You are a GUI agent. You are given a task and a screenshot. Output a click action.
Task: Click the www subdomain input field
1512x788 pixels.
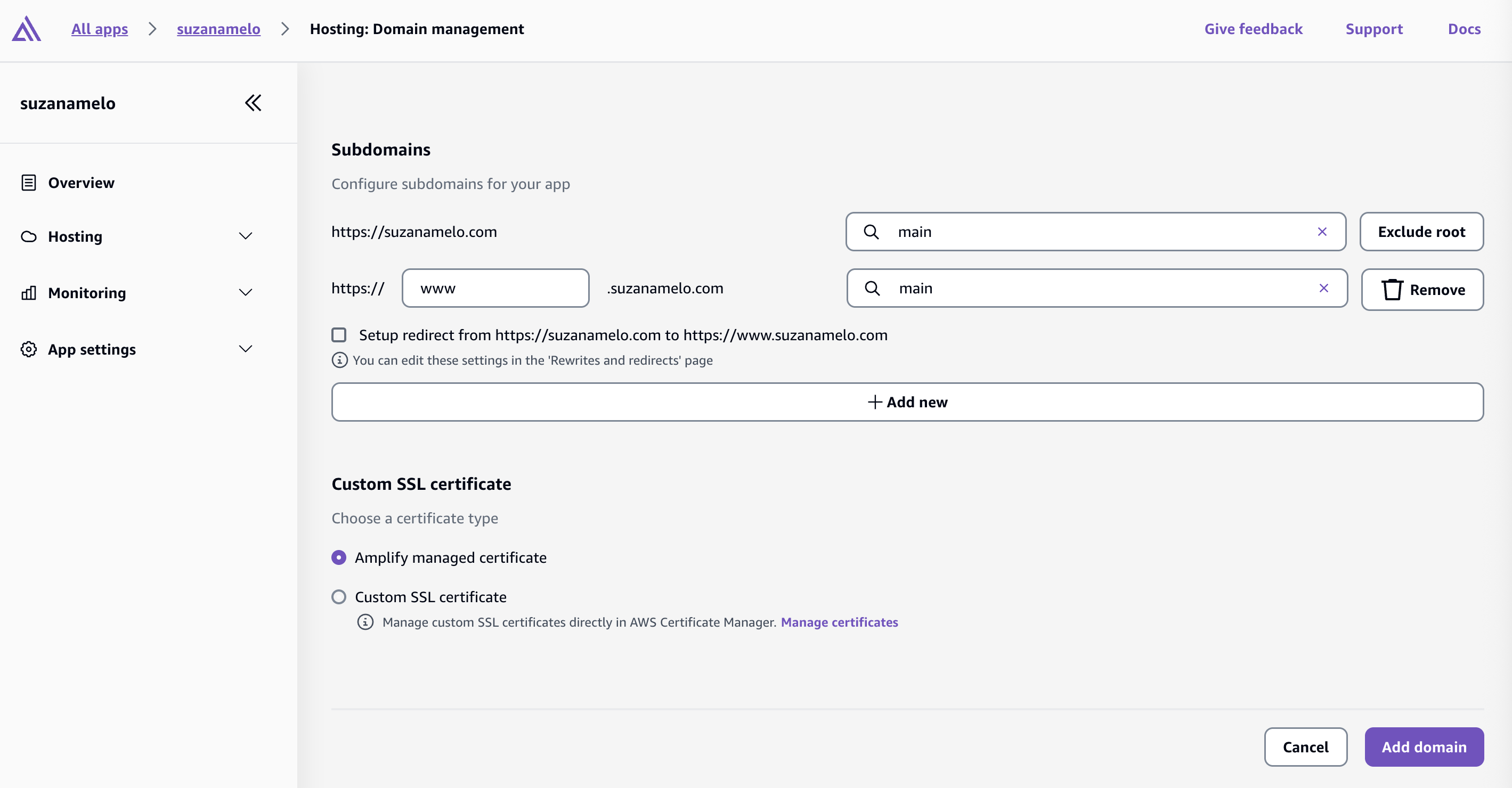click(x=495, y=288)
